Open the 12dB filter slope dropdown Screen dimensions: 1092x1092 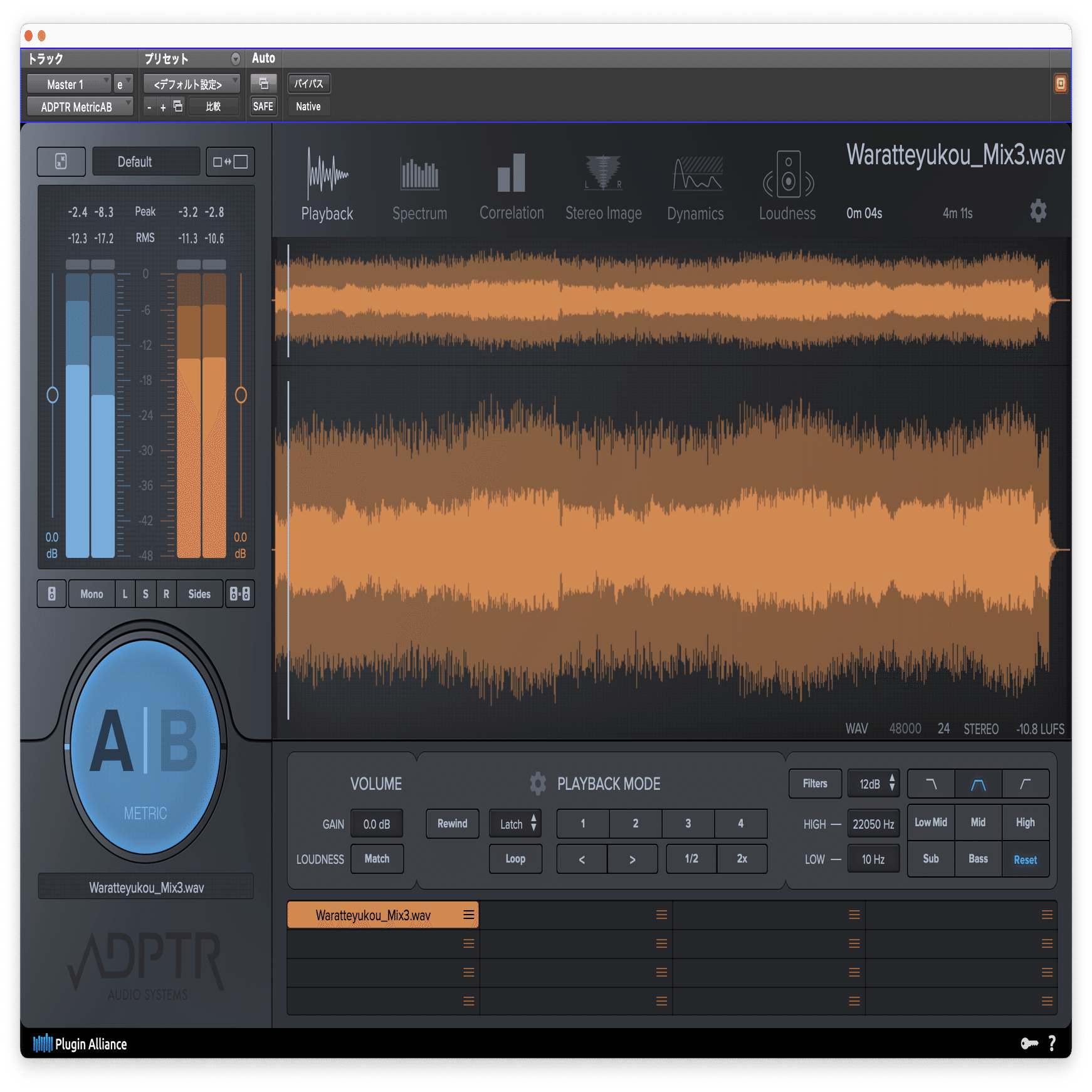(x=874, y=784)
